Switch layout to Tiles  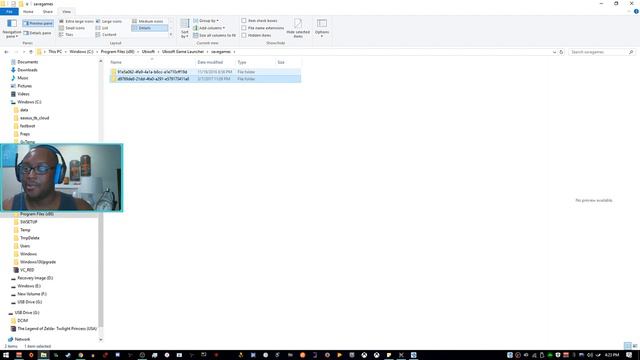point(67,35)
